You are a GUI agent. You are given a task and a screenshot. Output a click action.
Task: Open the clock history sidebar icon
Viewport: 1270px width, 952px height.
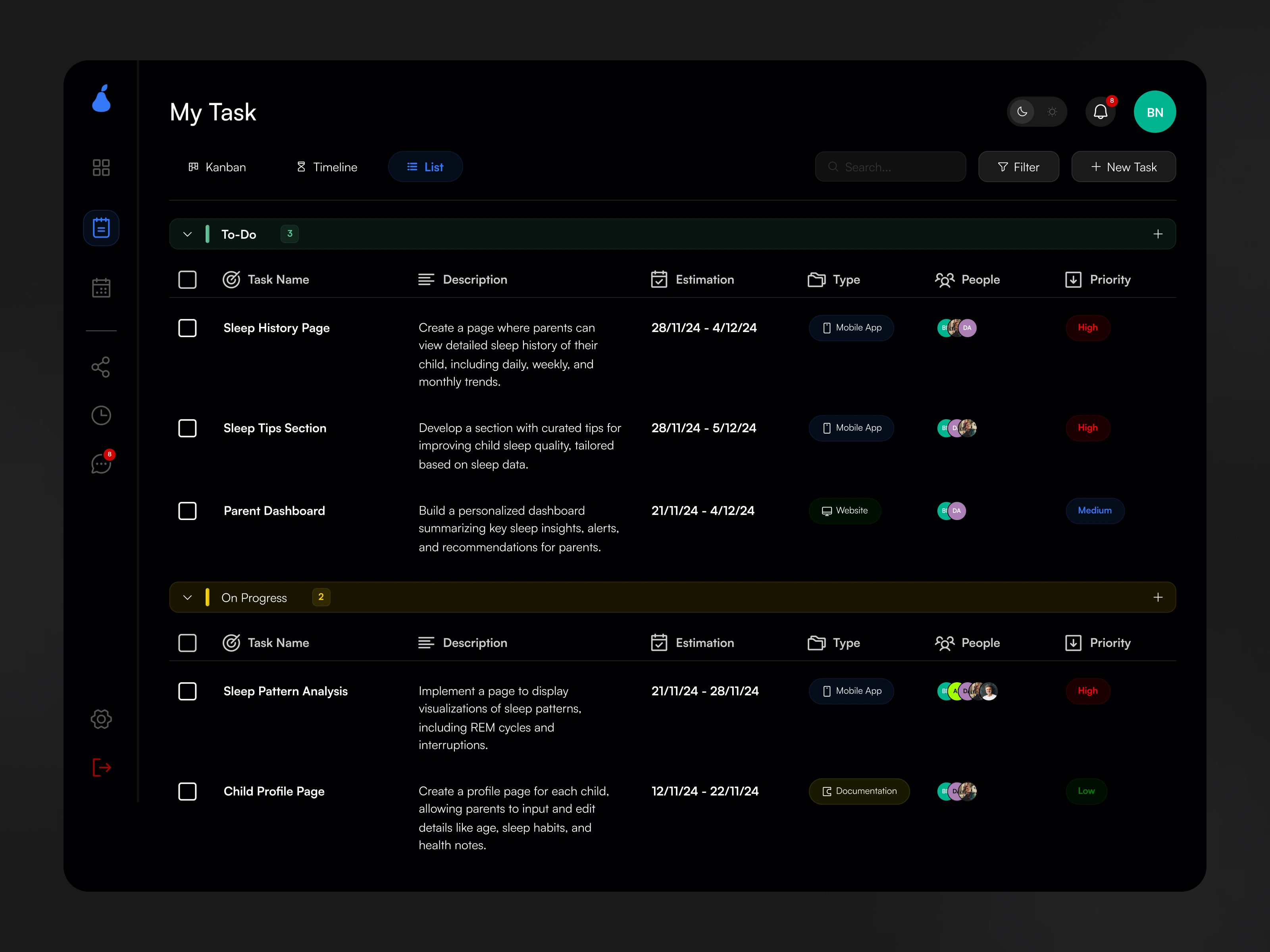coord(101,415)
